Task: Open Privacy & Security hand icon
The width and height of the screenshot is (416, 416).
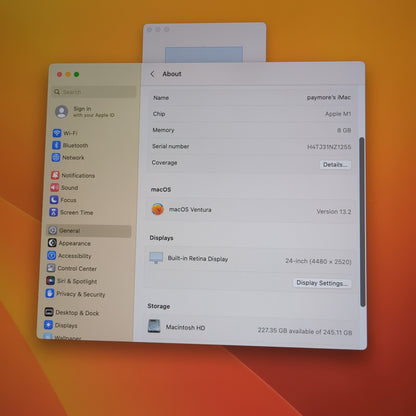Action: (x=50, y=293)
